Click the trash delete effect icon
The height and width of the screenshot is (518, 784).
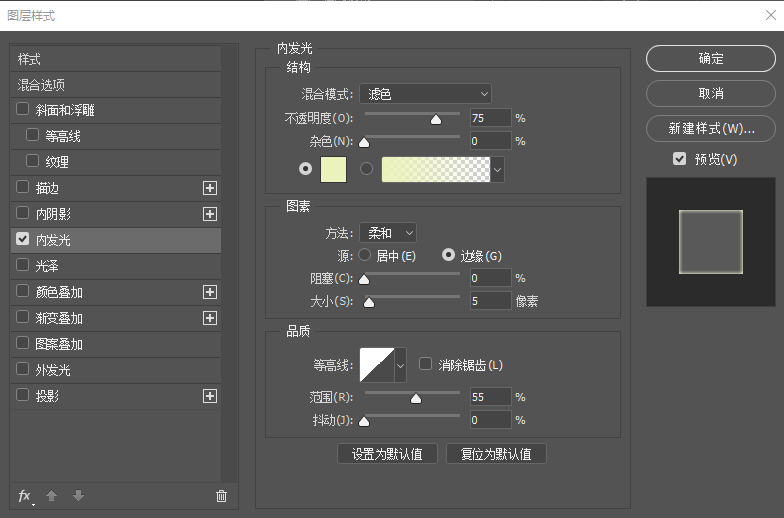point(221,496)
